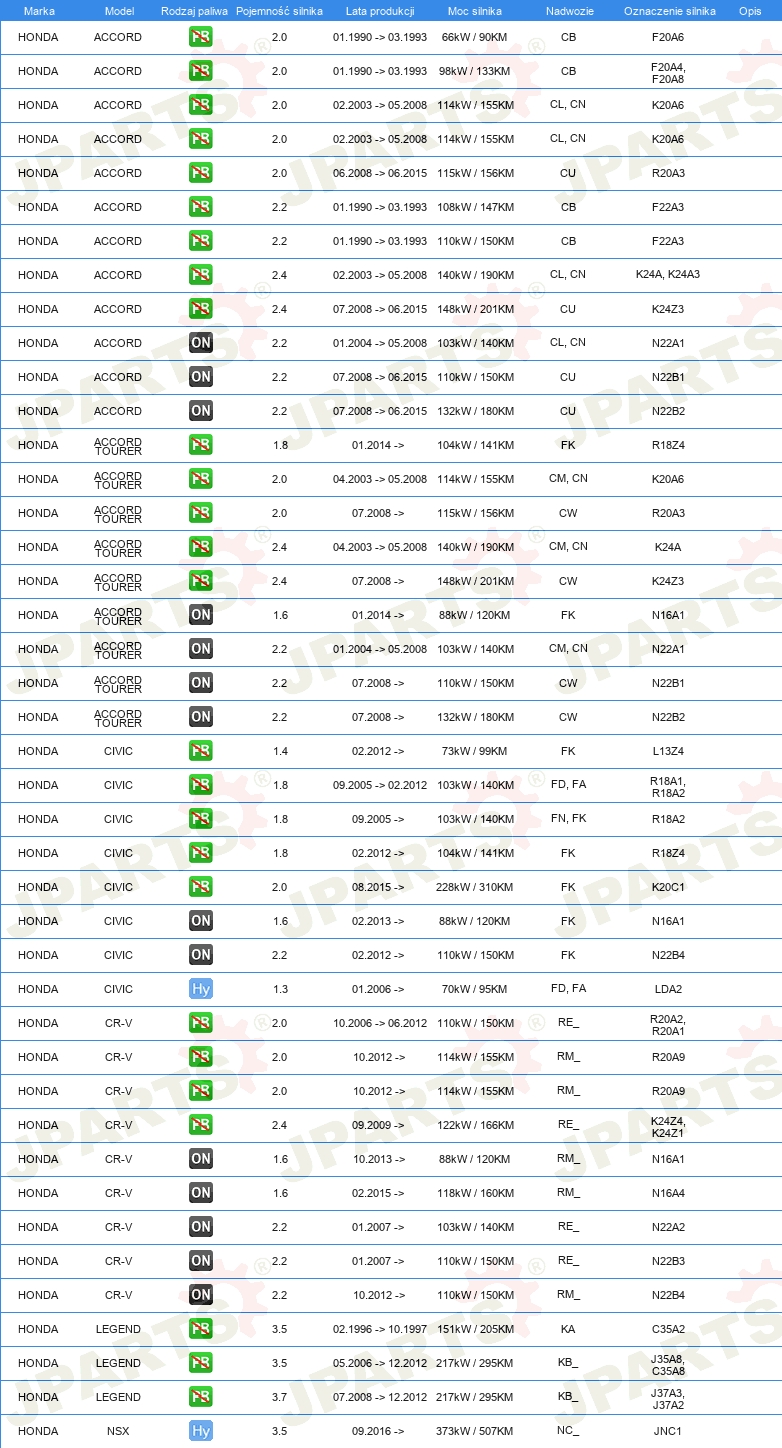Click the '70kW / 95KM' power cell
The width and height of the screenshot is (782, 1448).
(x=475, y=989)
